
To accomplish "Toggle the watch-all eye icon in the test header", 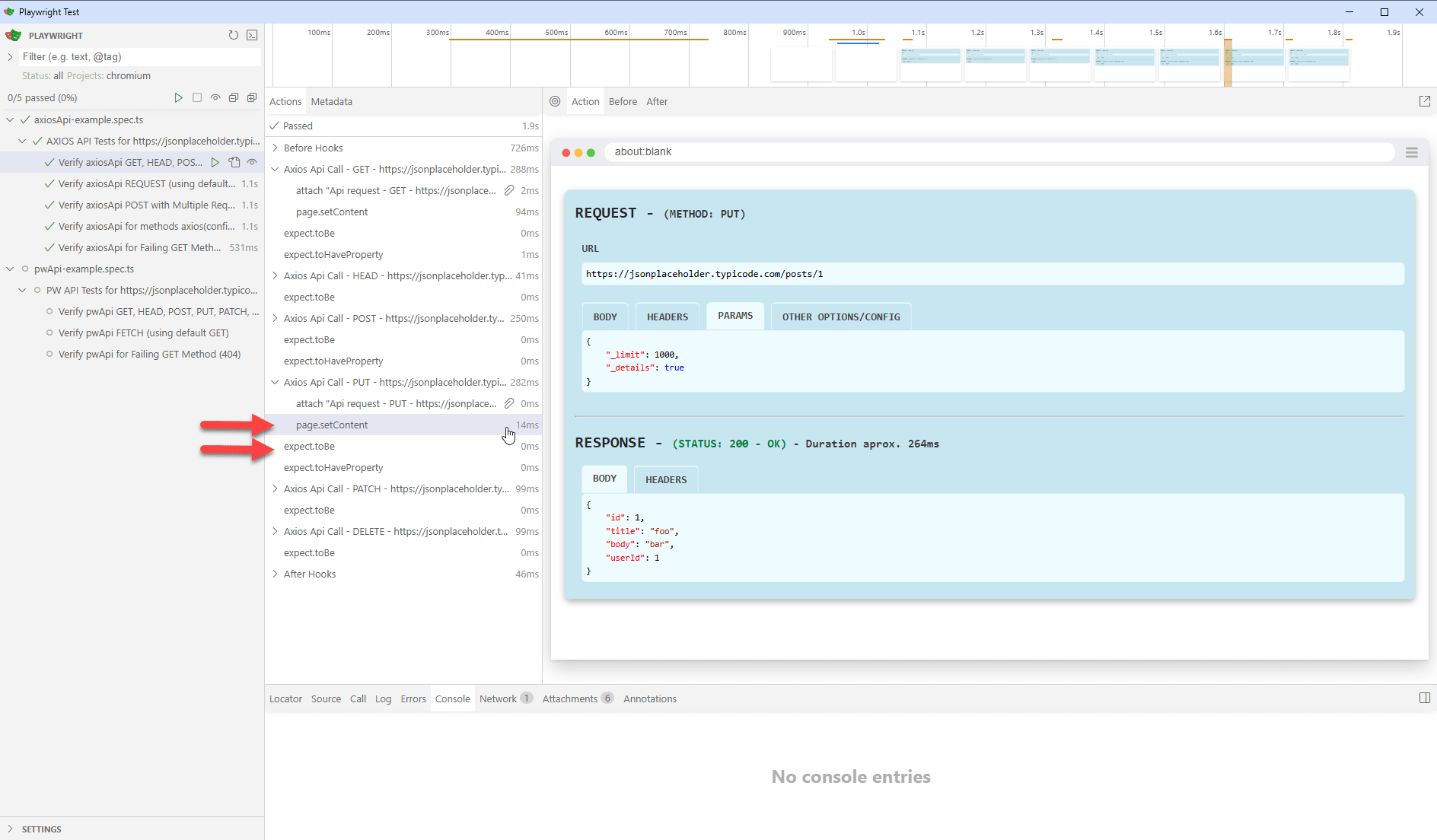I will (215, 97).
